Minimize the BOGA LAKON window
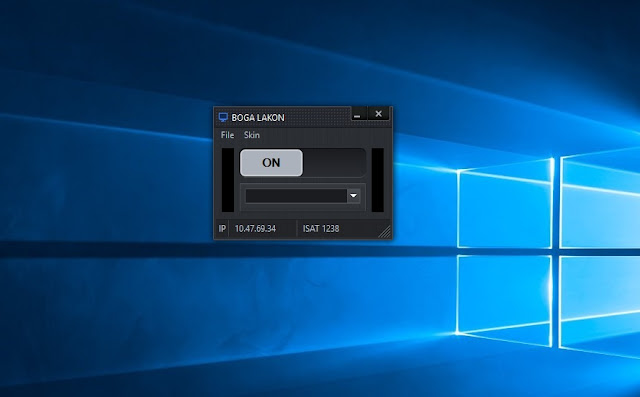Screen dimensions: 640x397 pos(358,114)
